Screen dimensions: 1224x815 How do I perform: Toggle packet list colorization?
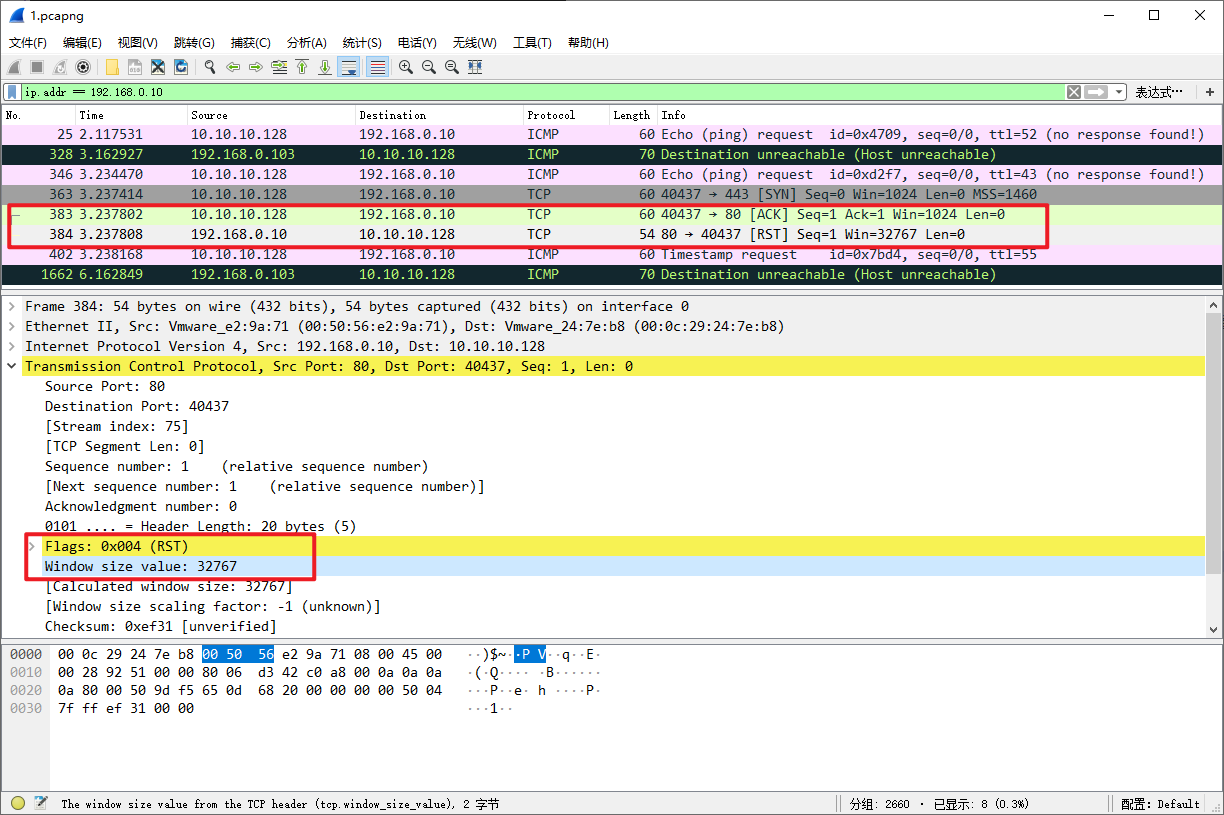click(x=378, y=67)
